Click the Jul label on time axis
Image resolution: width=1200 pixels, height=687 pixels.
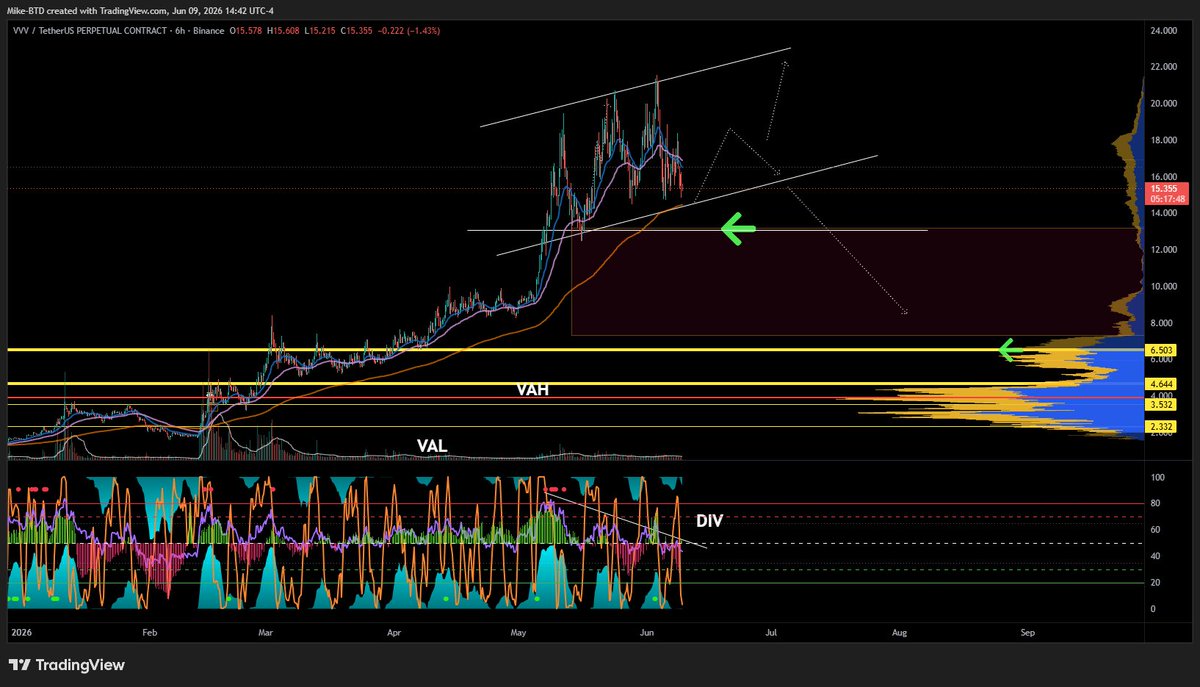coord(770,633)
